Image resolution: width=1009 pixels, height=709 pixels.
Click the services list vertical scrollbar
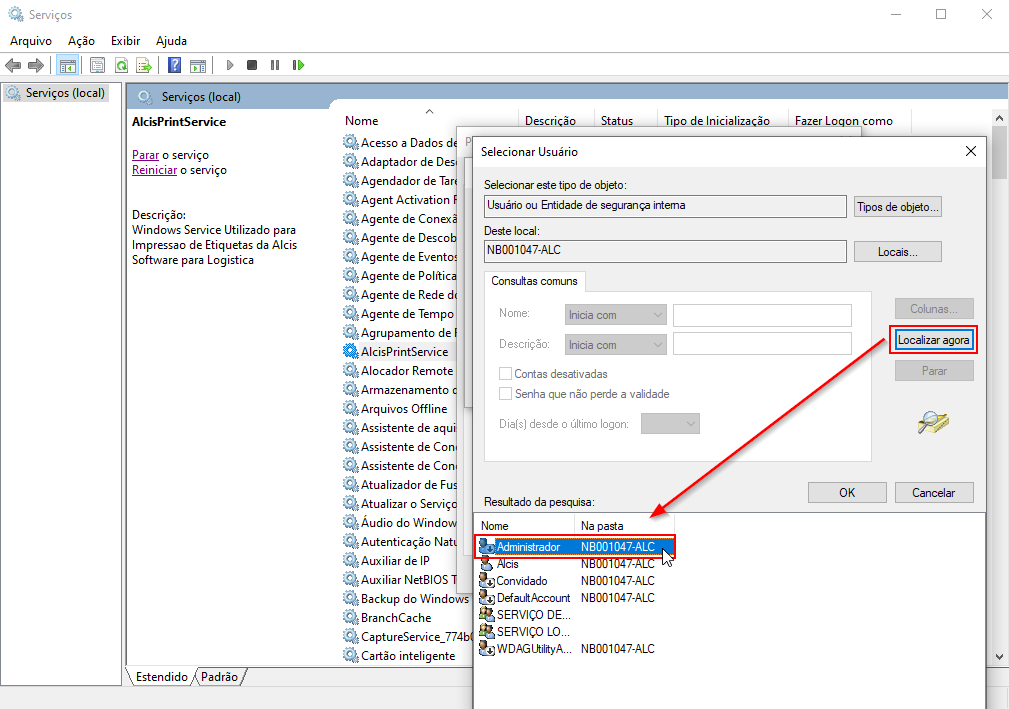pyautogui.click(x=999, y=400)
